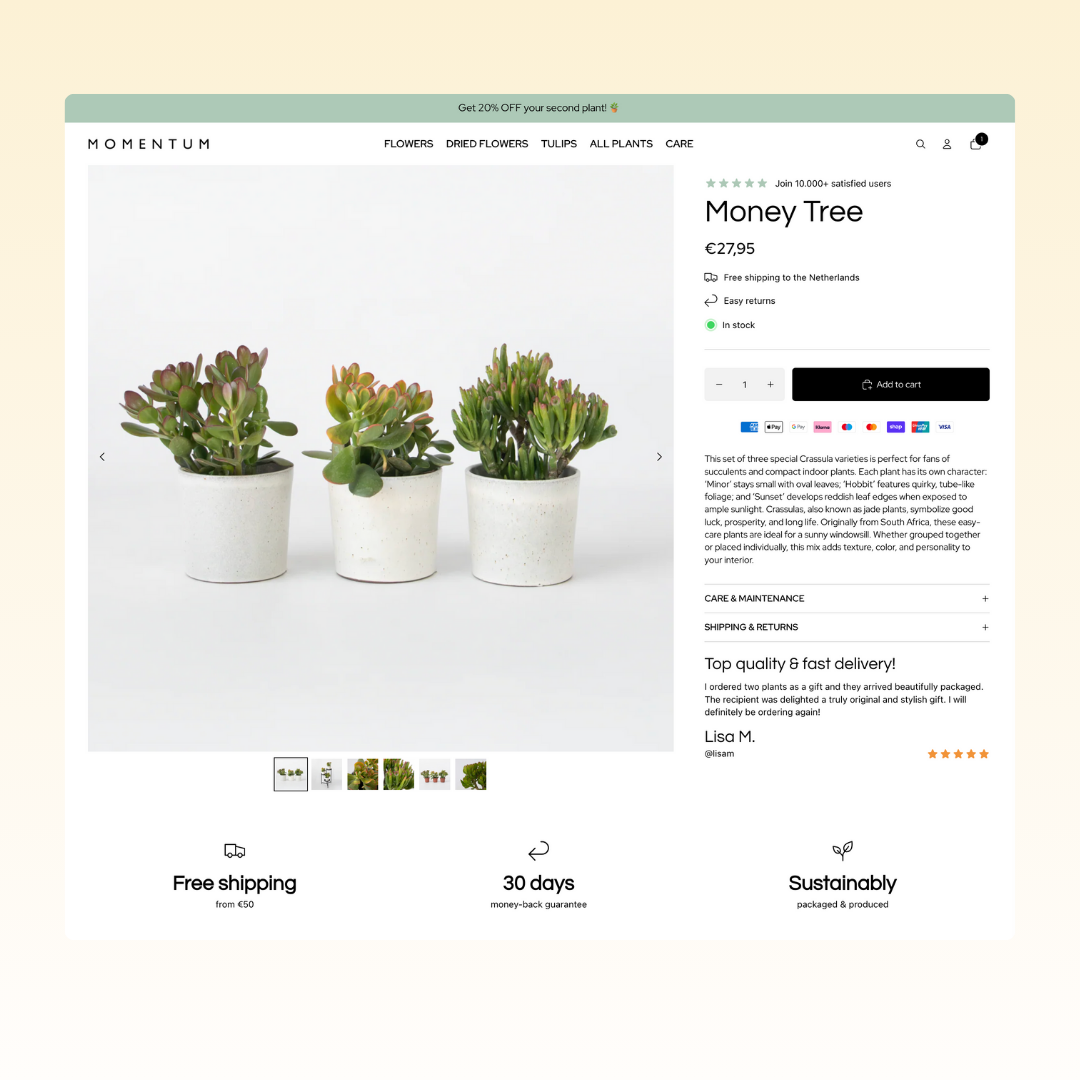Select the second product thumbnail
The width and height of the screenshot is (1080, 1080).
pyautogui.click(x=326, y=775)
